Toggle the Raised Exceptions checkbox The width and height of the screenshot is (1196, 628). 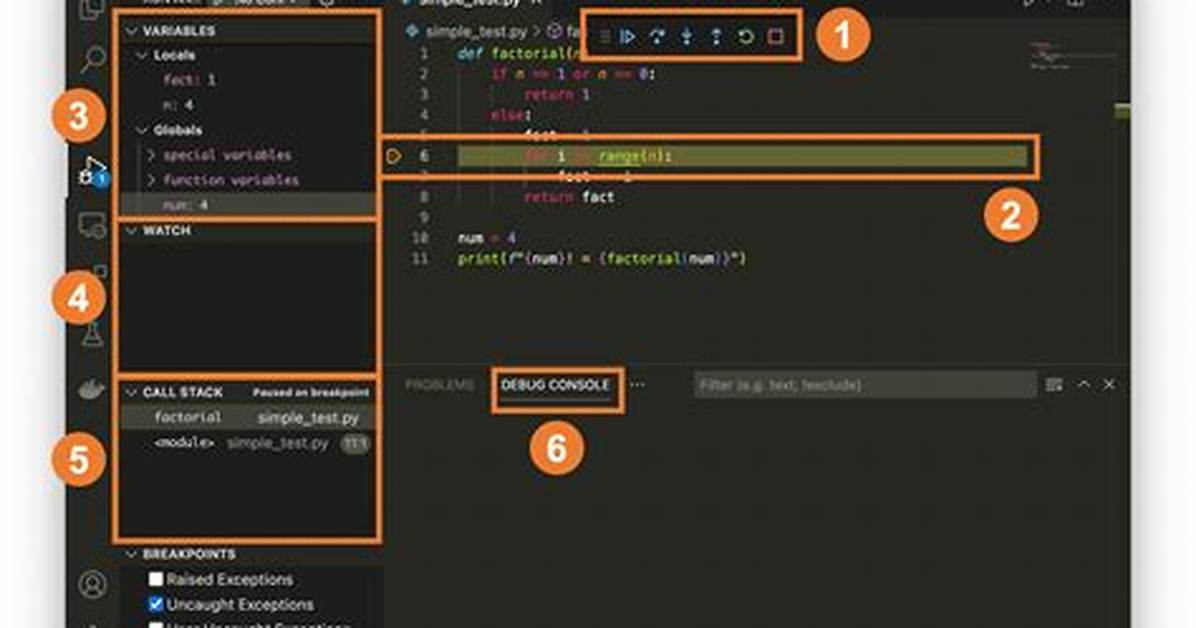156,579
